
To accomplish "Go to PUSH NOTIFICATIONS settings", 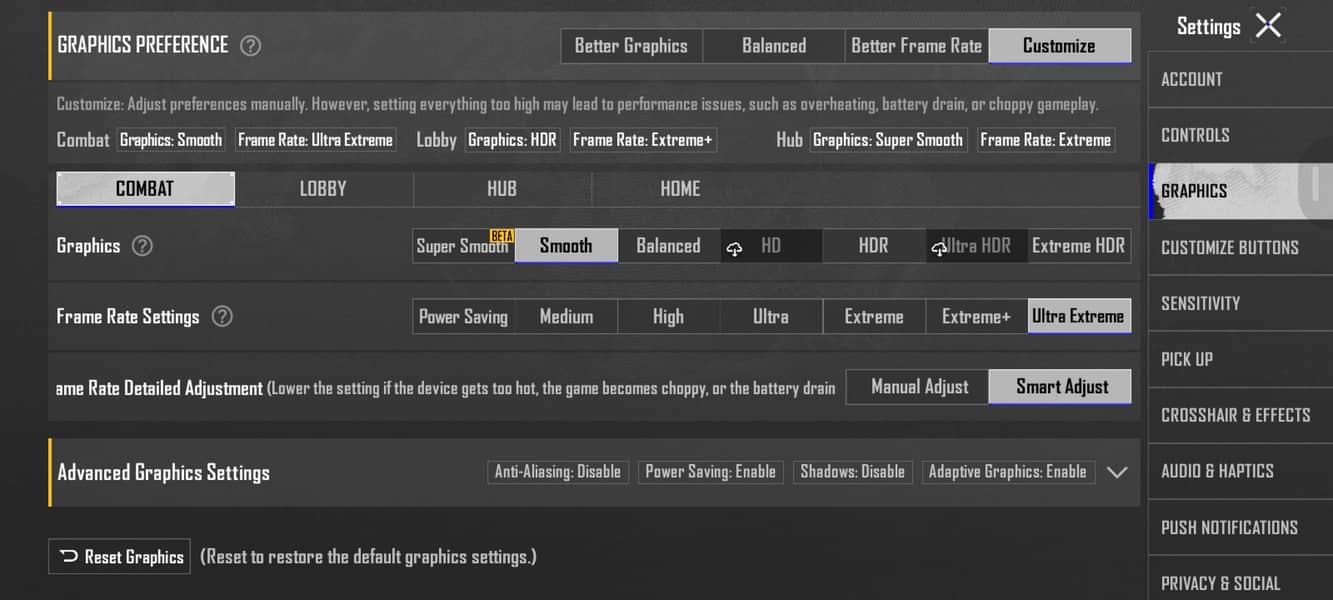I will coord(1241,528).
